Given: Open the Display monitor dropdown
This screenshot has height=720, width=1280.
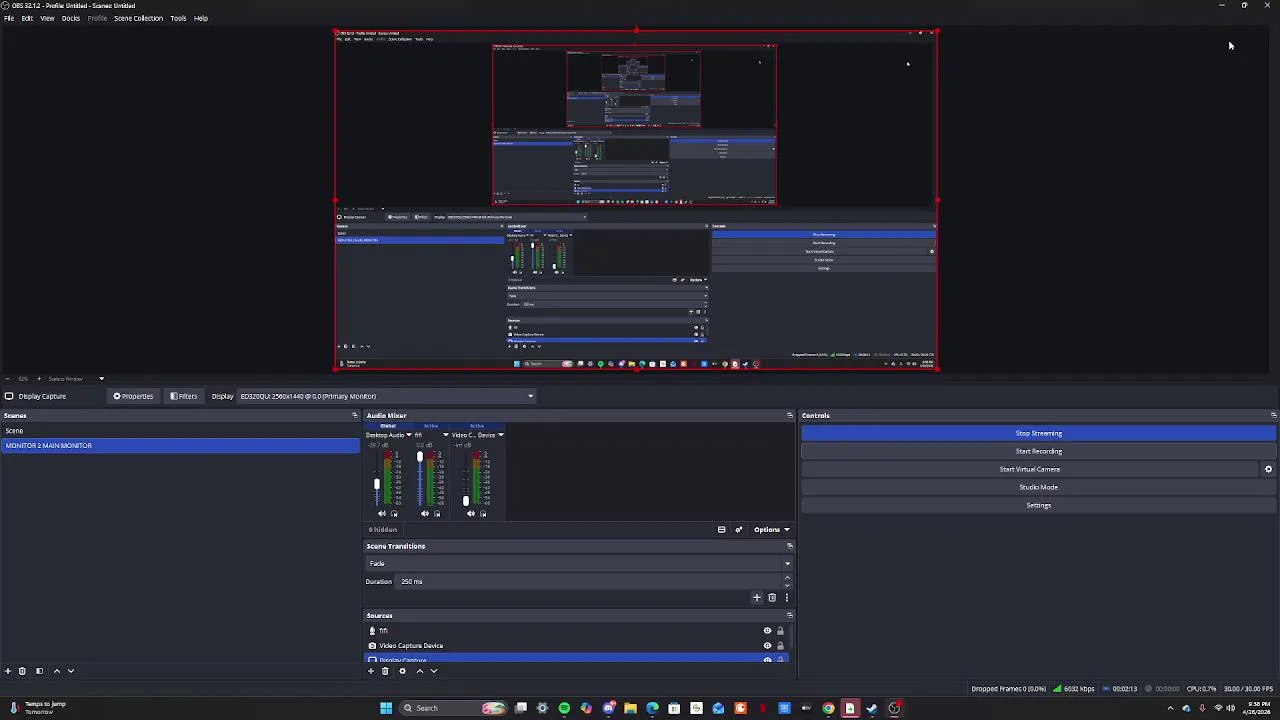Looking at the screenshot, I should click(387, 396).
